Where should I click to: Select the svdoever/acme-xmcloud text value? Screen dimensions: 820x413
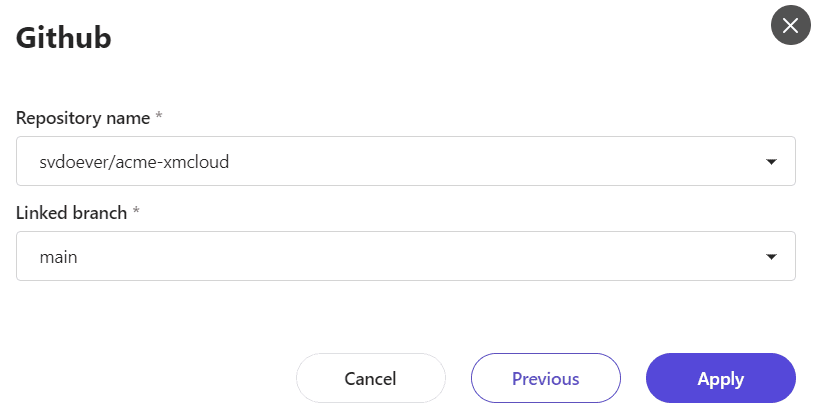point(134,161)
